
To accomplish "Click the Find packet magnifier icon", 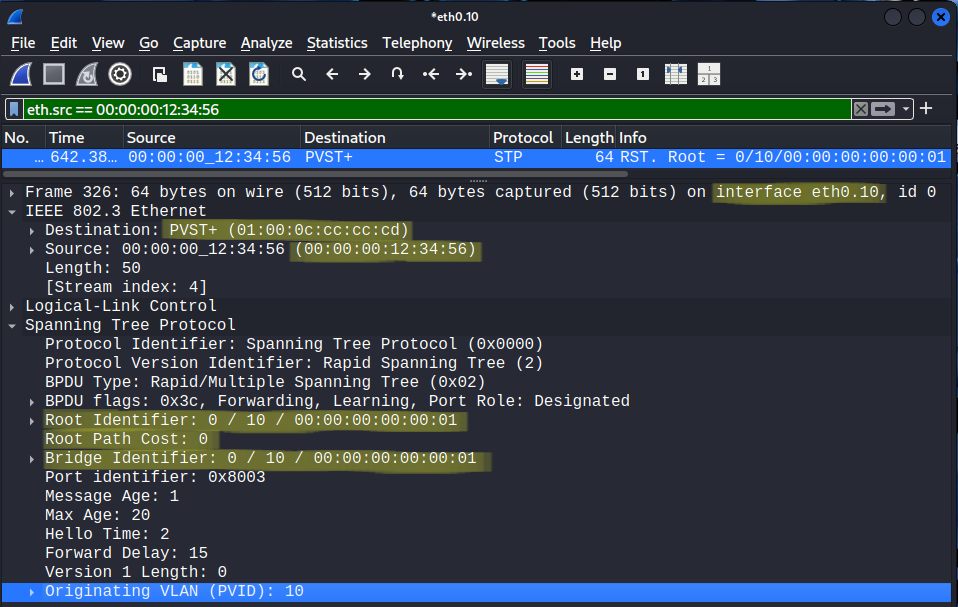I will click(x=298, y=74).
